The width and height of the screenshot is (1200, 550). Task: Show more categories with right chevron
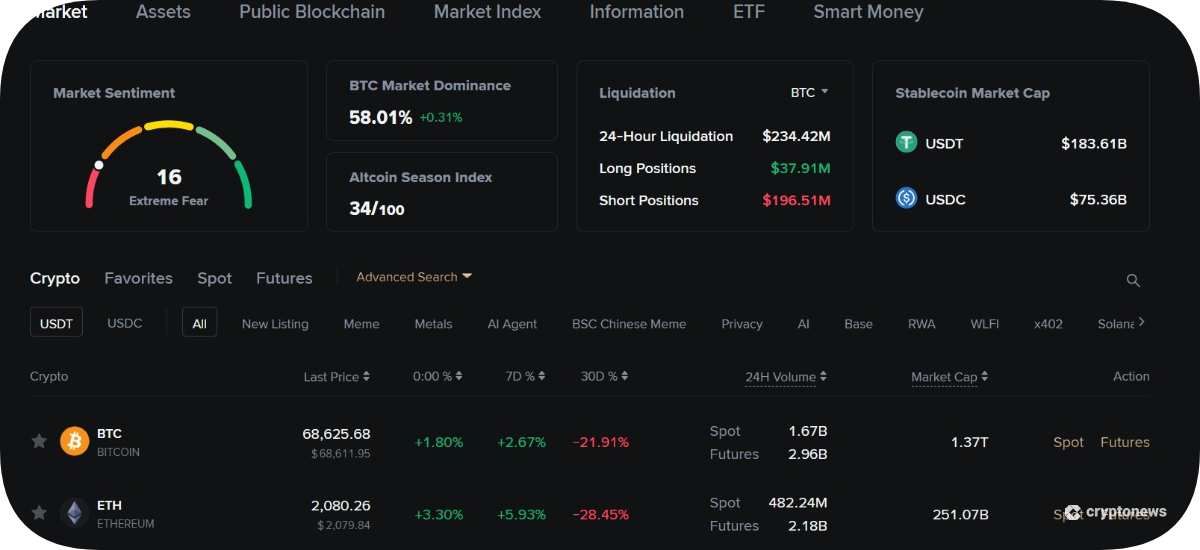pos(1141,322)
